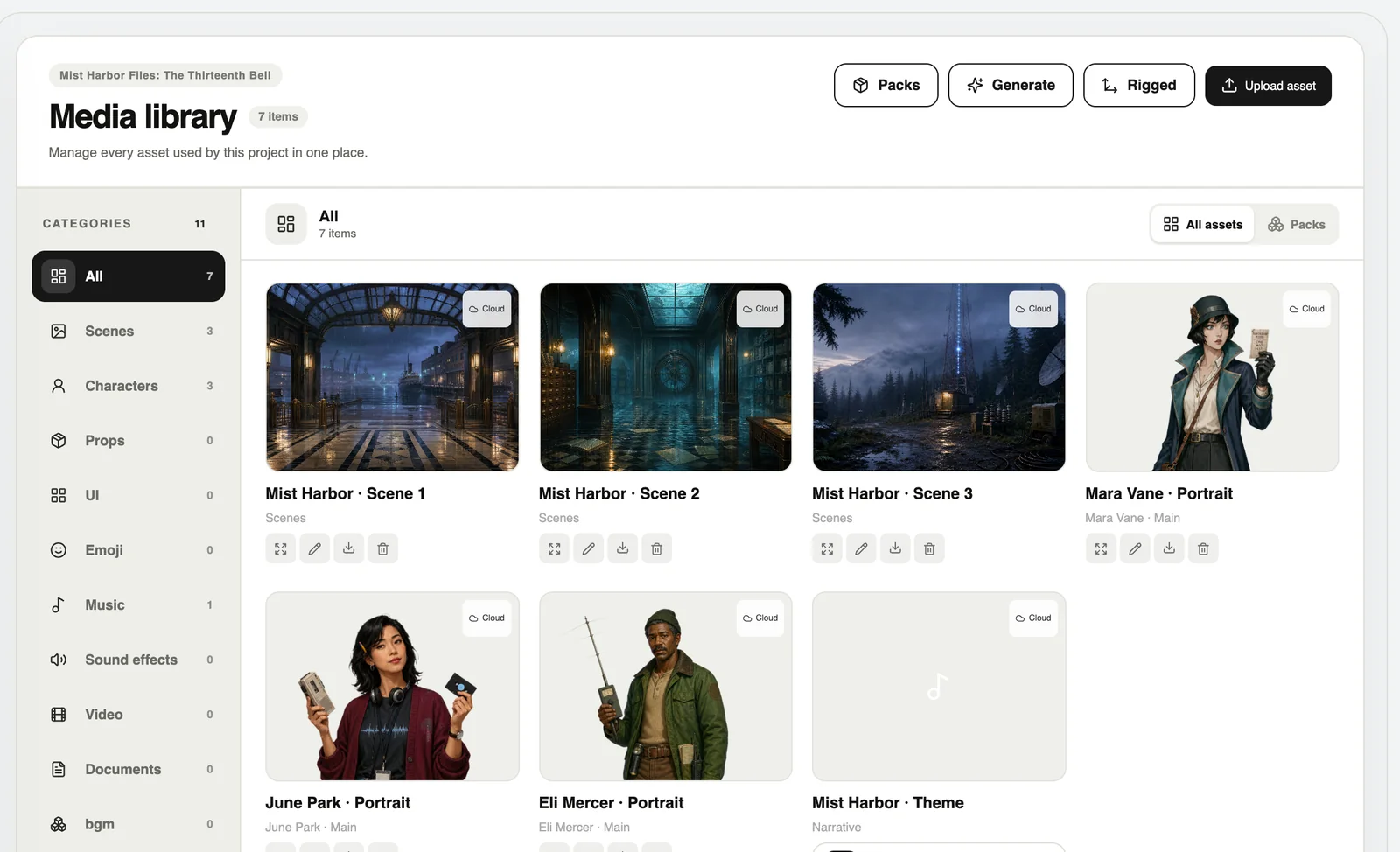This screenshot has height=852, width=1400.
Task: Select the All category in sidebar
Action: 129,276
